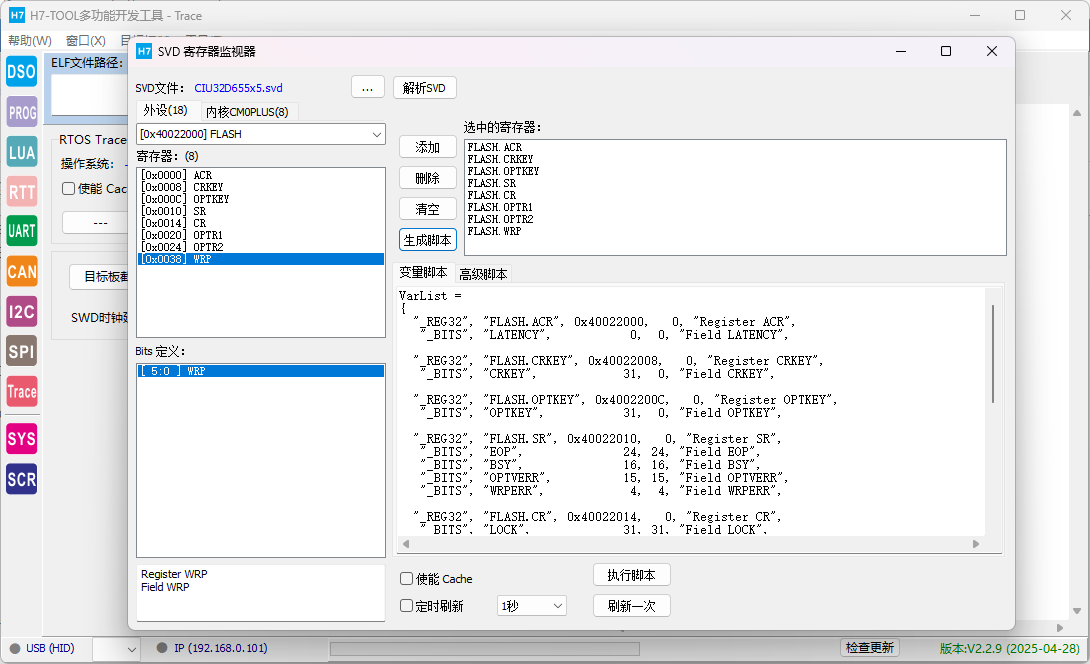This screenshot has width=1090, height=664.
Task: Open the [0x40022000] FLASH peripheral dropdown
Action: tap(261, 134)
